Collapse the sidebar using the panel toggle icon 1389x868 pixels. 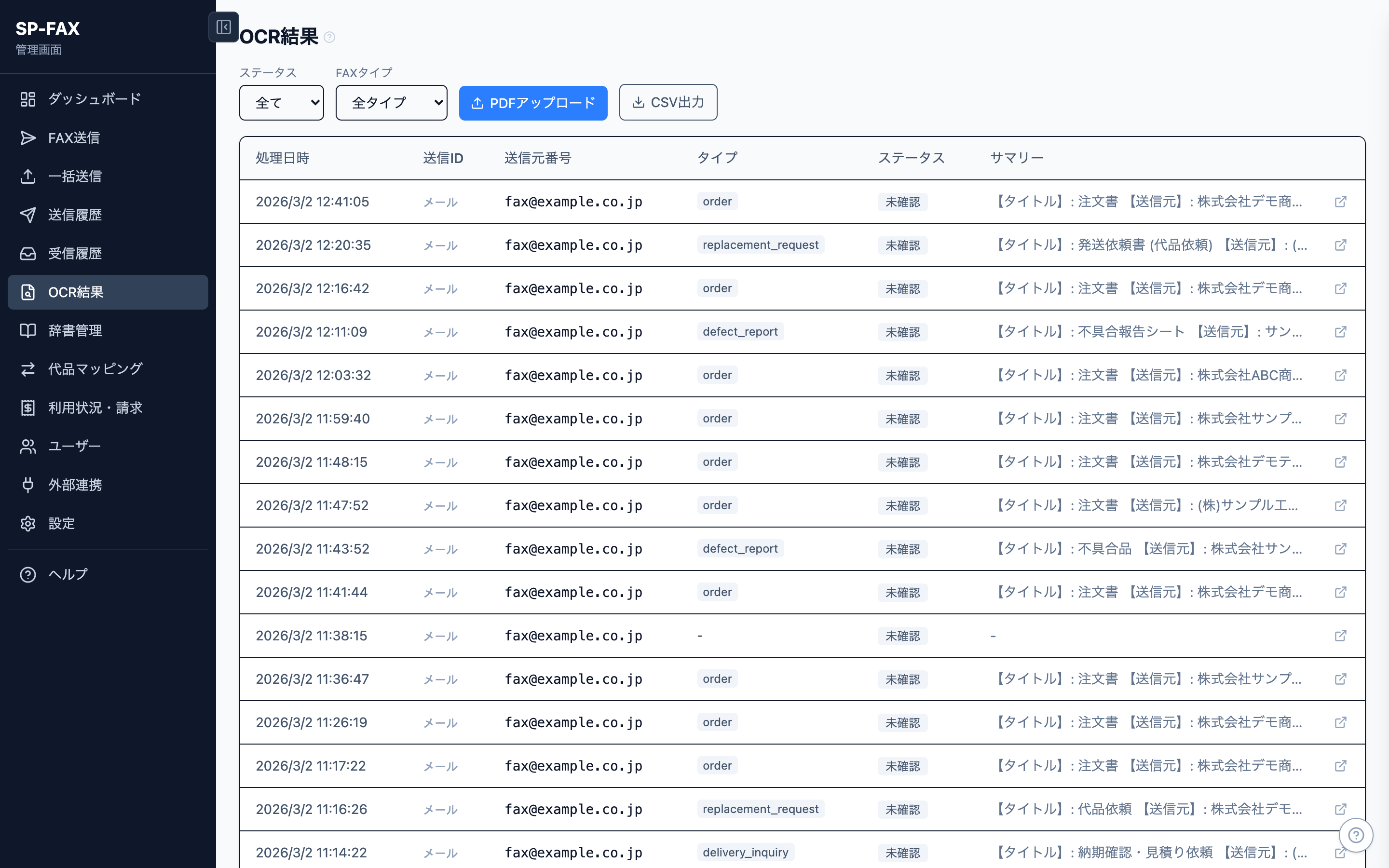pos(224,27)
